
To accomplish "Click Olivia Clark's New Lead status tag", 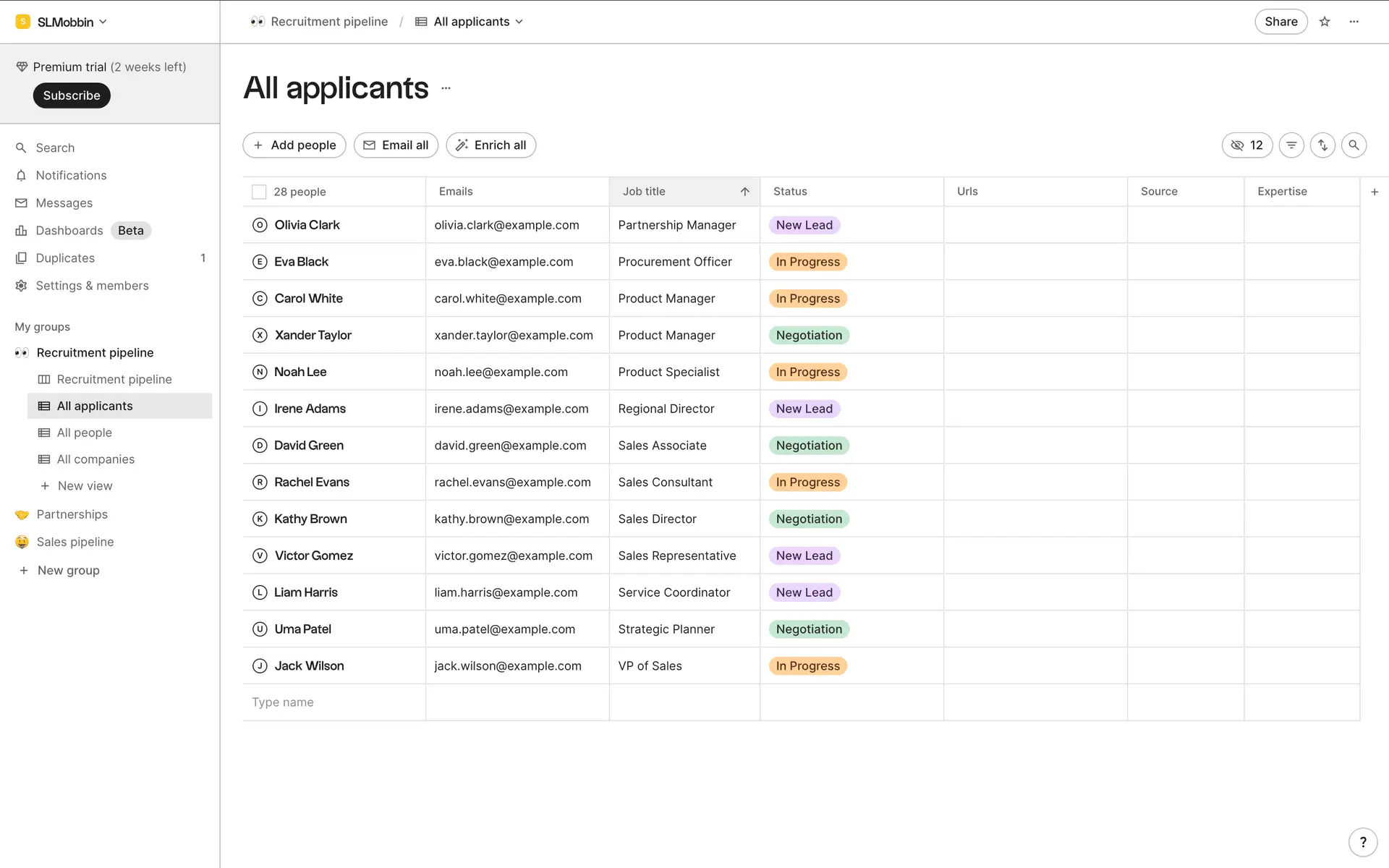I will [x=804, y=225].
